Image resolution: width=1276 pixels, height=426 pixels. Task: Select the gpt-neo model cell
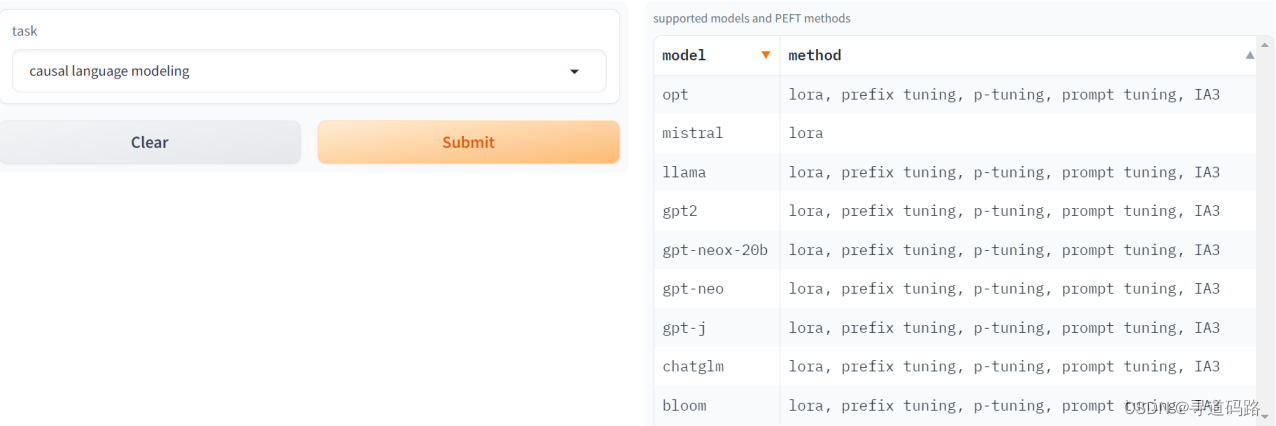pos(717,289)
